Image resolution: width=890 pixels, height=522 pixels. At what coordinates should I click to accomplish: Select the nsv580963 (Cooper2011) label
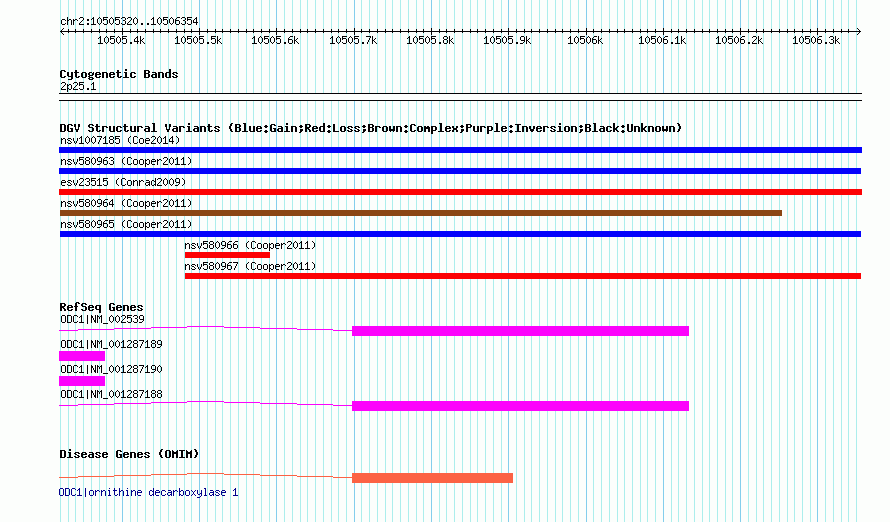click(x=126, y=161)
